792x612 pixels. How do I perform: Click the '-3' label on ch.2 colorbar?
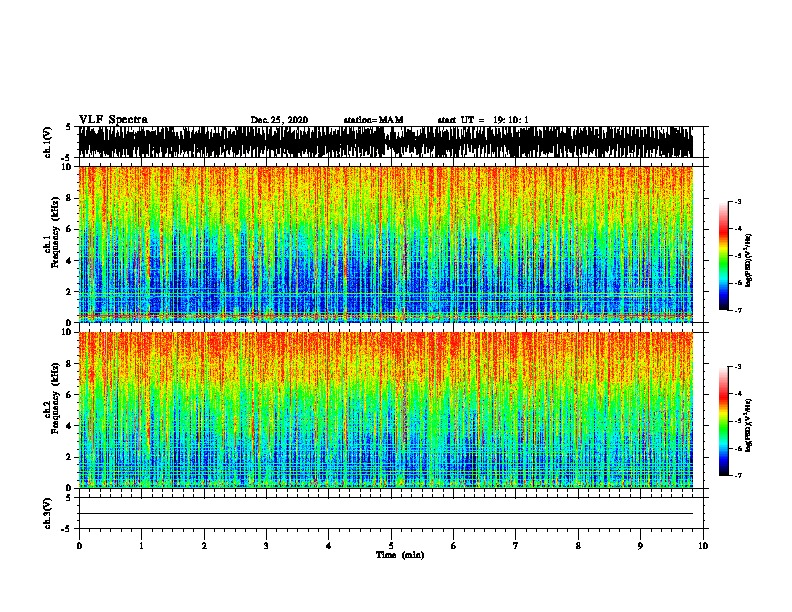click(x=737, y=367)
